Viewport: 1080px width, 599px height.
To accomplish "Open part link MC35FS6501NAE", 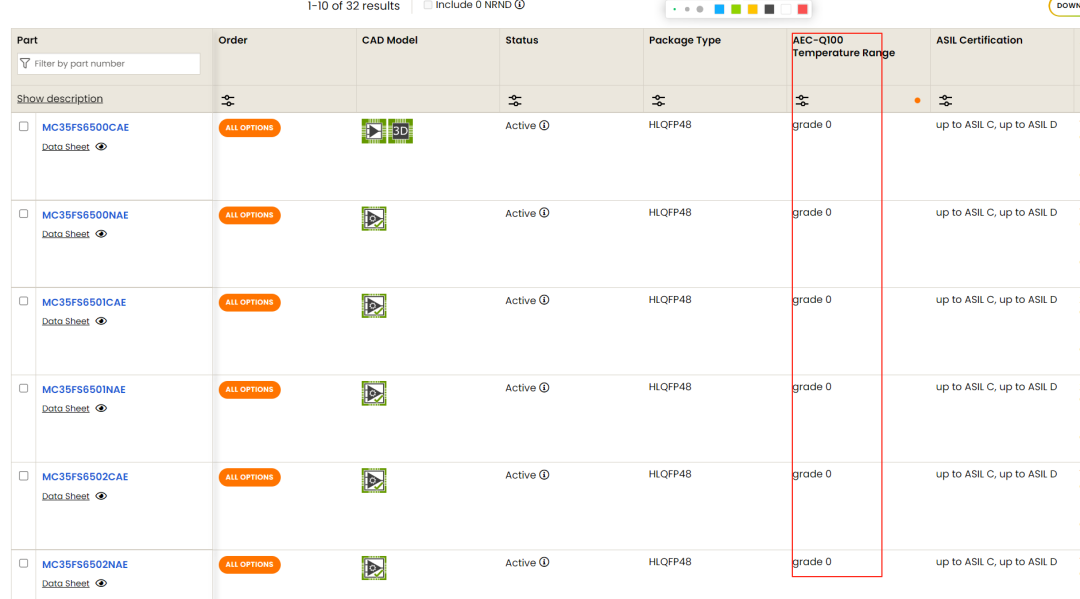I will click(84, 390).
